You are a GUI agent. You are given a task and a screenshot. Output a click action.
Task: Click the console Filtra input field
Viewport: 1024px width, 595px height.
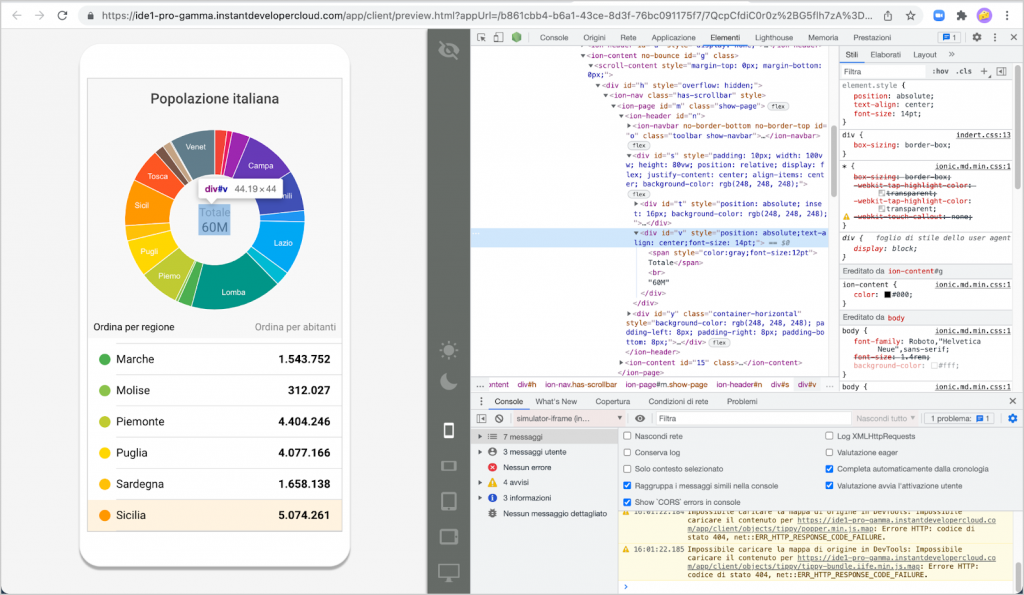coord(752,418)
